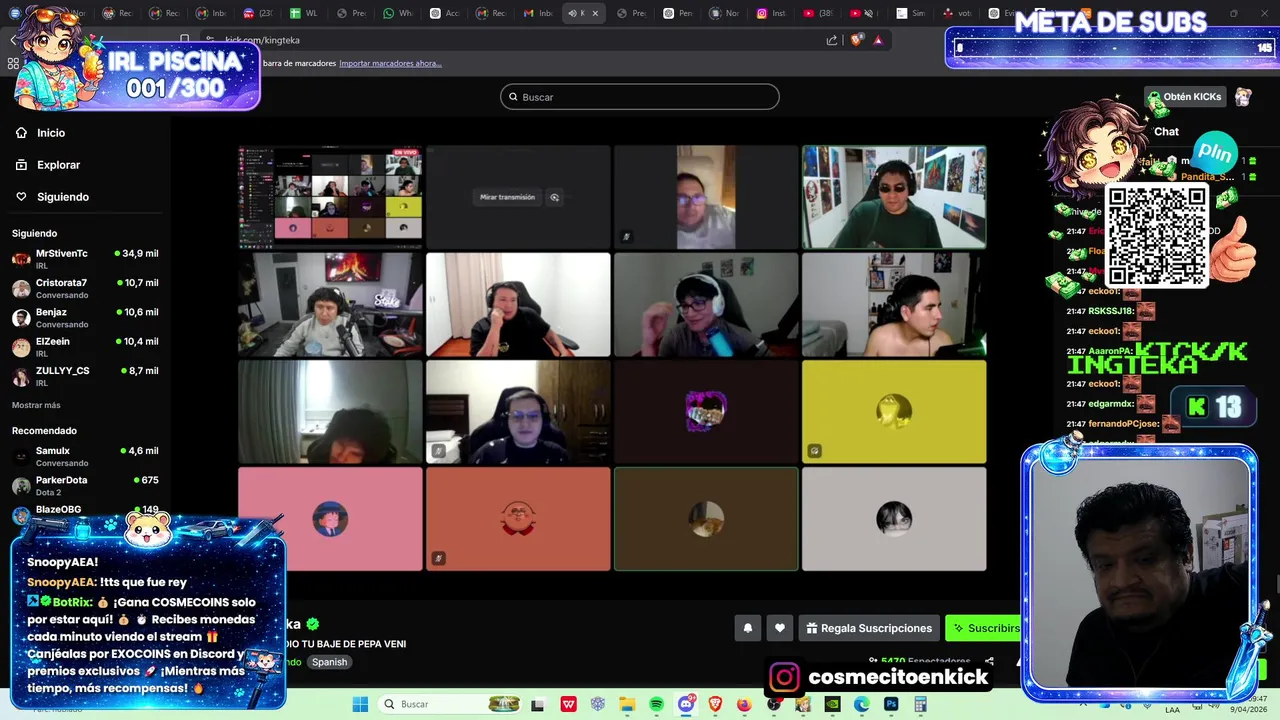Open the Inicio sidebar item
Screen dimensions: 1280x720
coord(51,133)
